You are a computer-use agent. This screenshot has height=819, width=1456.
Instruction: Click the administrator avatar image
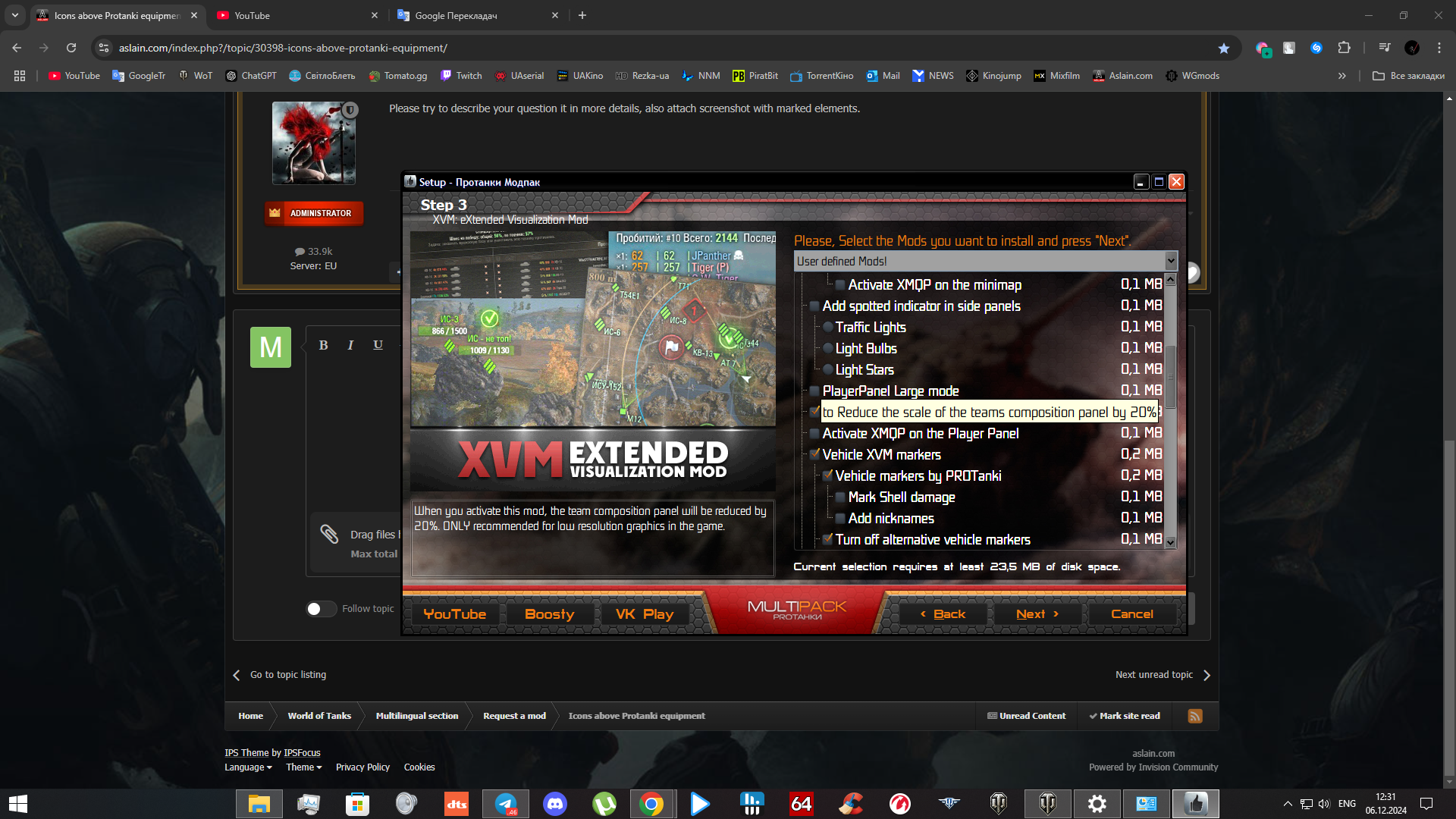tap(314, 143)
